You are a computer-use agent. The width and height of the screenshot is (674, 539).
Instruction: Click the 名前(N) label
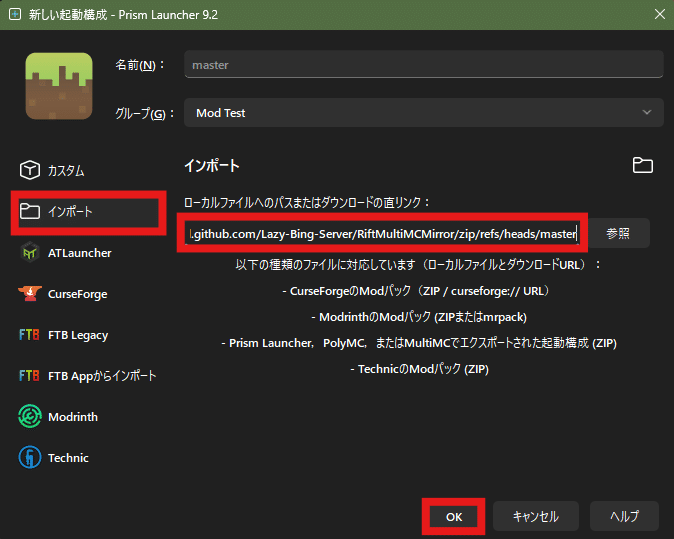tap(140, 65)
